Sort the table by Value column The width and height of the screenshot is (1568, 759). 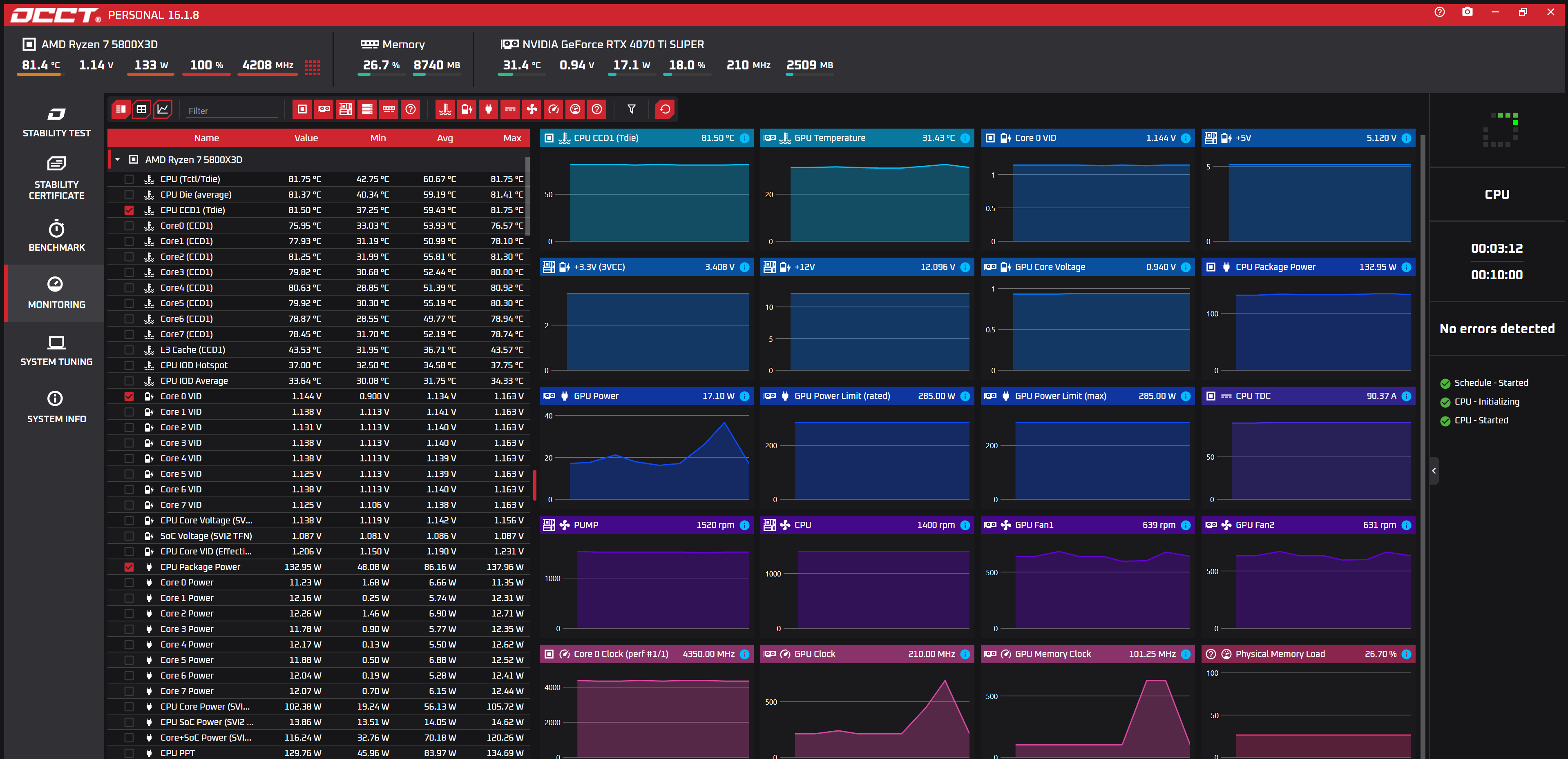tap(306, 138)
